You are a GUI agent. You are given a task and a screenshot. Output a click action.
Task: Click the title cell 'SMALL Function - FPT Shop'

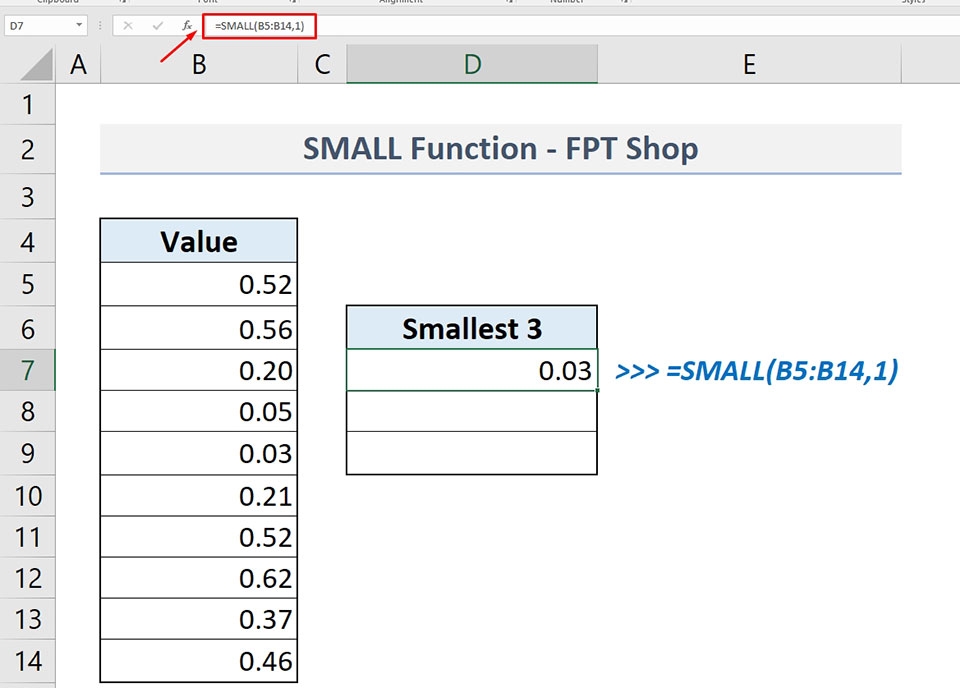point(501,149)
